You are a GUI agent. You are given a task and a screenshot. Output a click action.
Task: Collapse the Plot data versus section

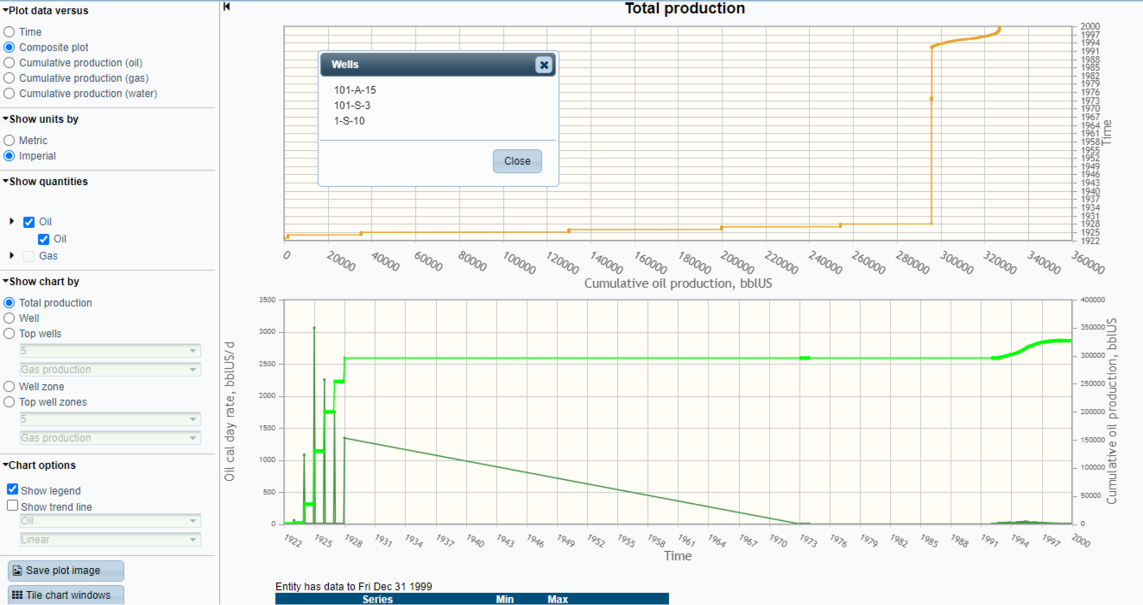pyautogui.click(x=5, y=11)
